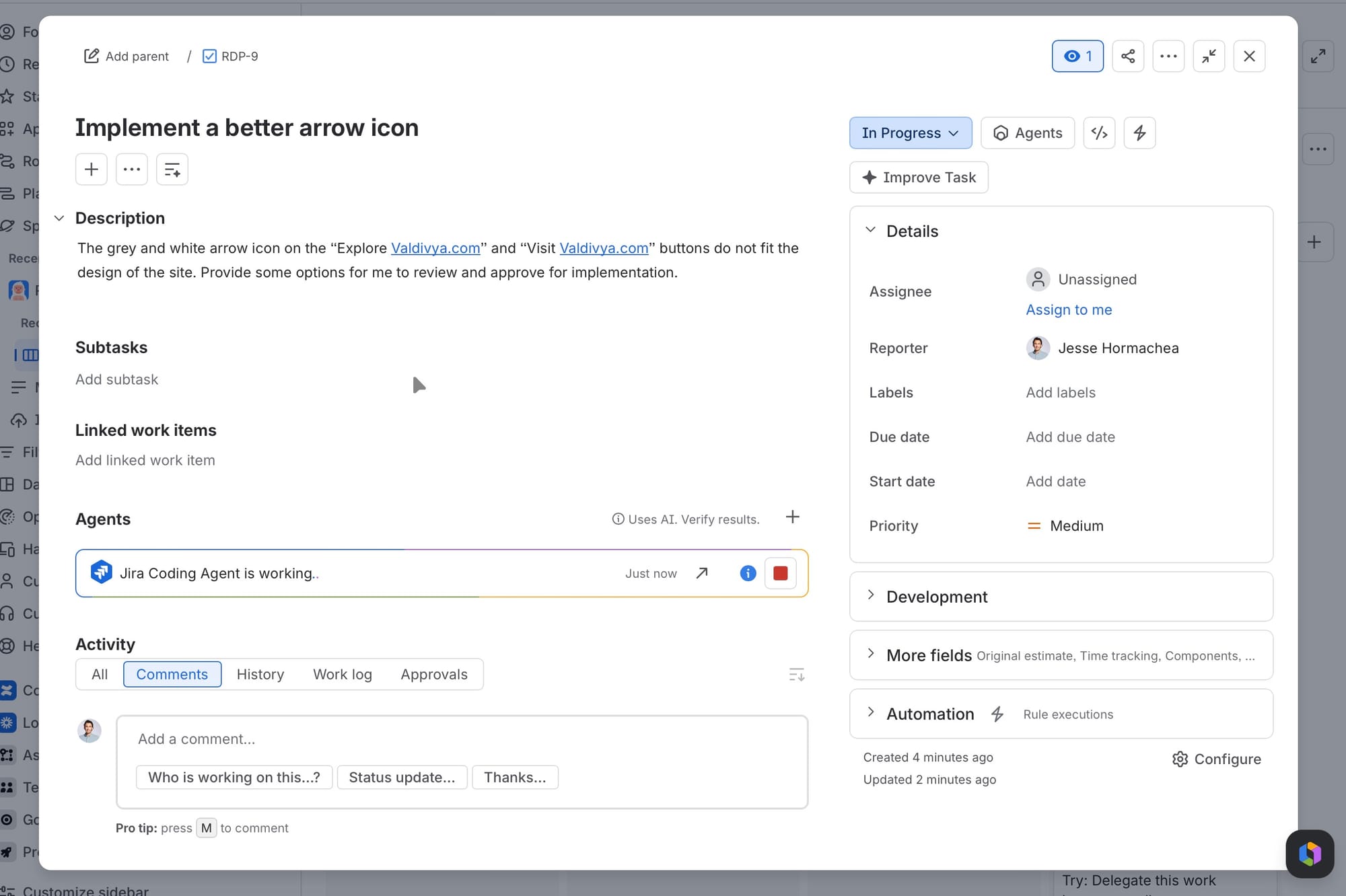This screenshot has width=1346, height=896.
Task: Click the Assign to me link
Action: (1069, 309)
